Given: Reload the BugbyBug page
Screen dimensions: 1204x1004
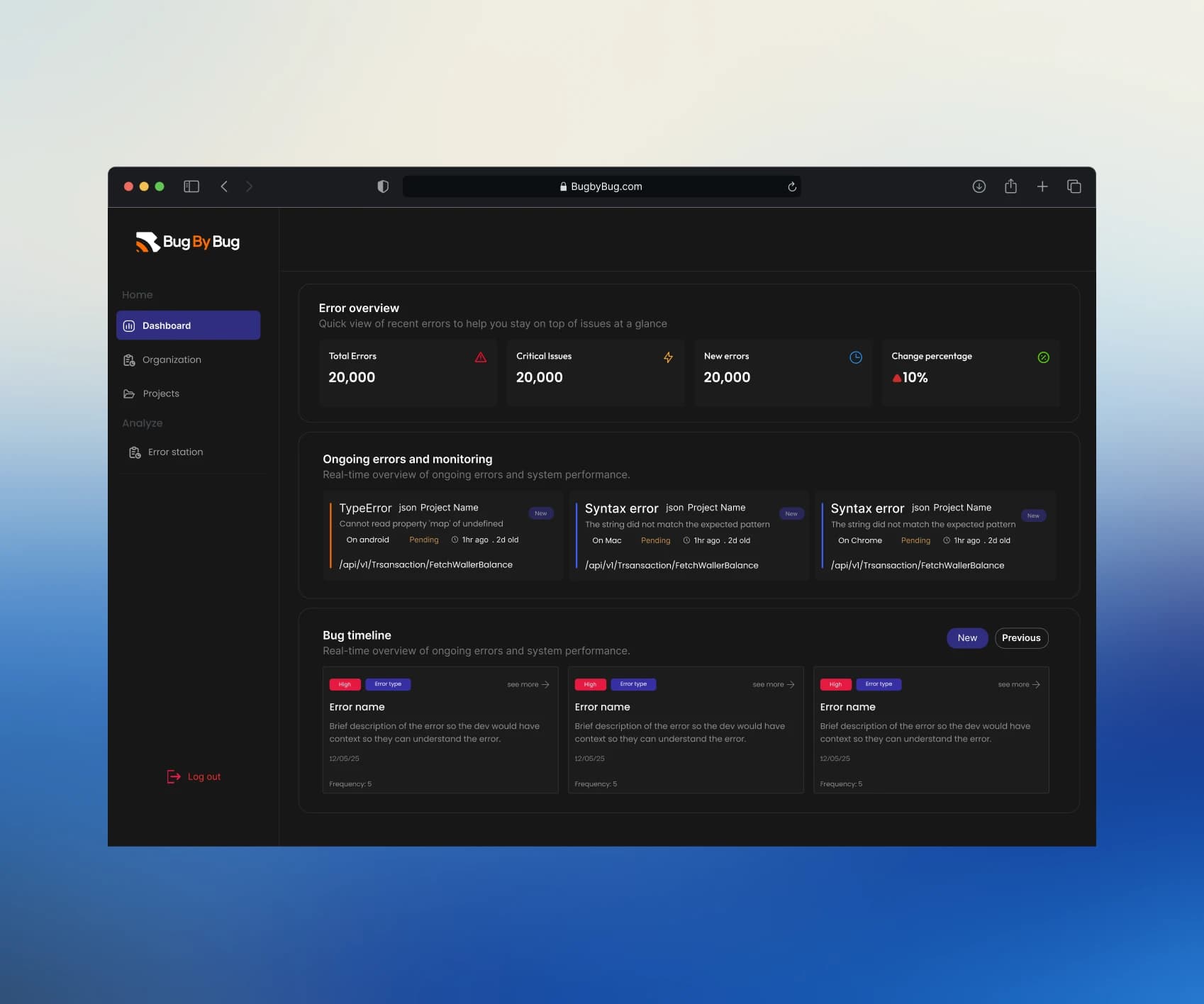Looking at the screenshot, I should tap(792, 186).
